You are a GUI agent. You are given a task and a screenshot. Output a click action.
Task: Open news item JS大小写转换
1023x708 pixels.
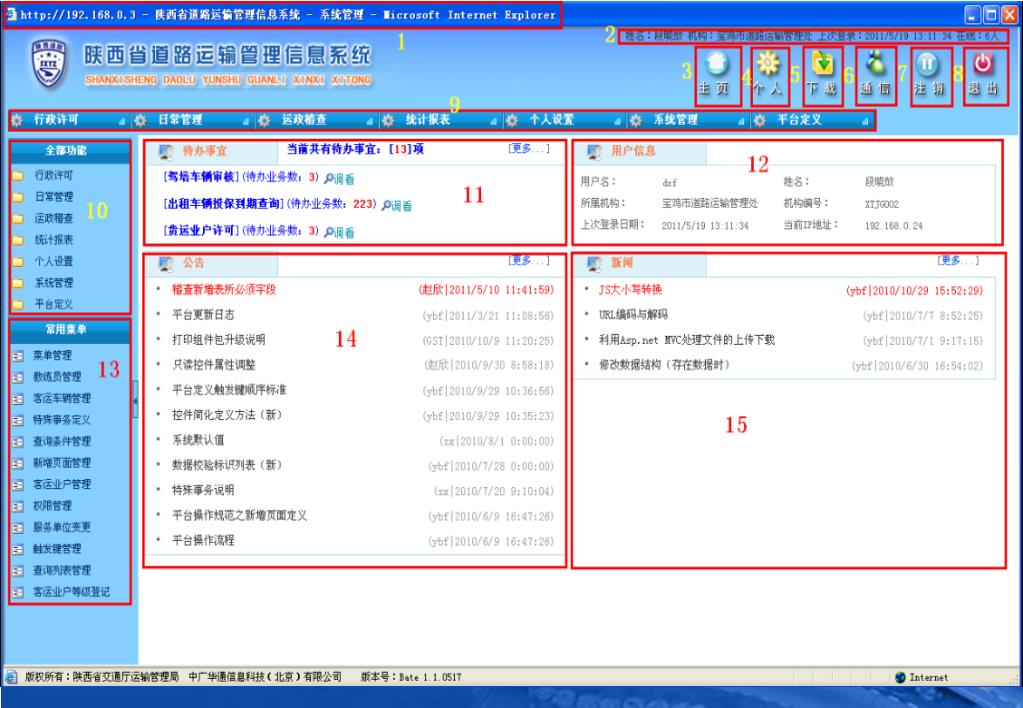(630, 290)
